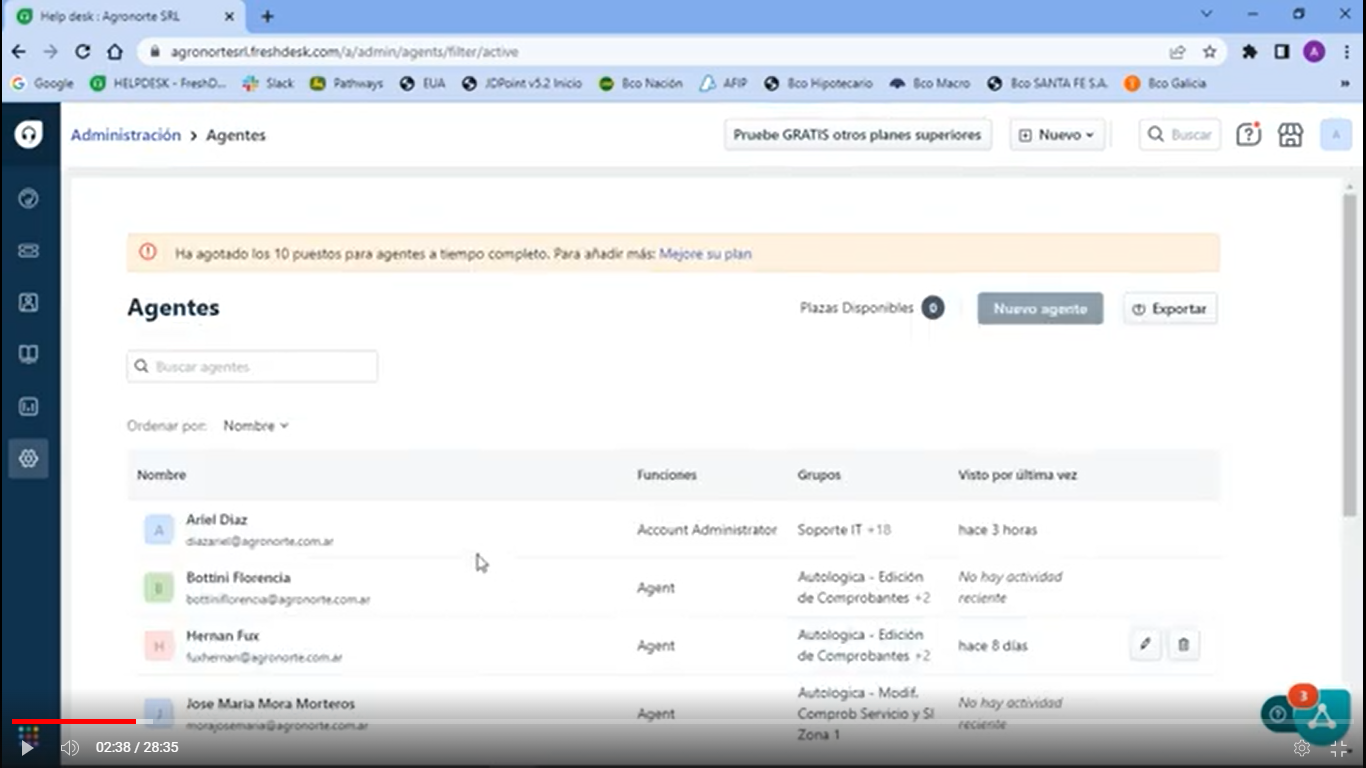Expand the Nuevo dropdown button
The image size is (1366, 768).
point(1058,135)
